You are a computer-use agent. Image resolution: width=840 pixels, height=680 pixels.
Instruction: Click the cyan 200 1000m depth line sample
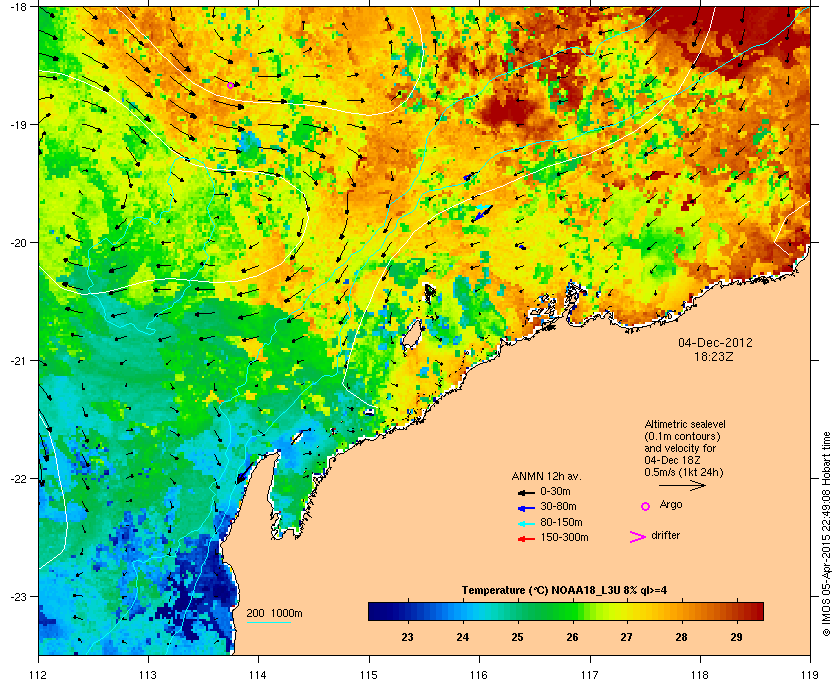coord(268,623)
